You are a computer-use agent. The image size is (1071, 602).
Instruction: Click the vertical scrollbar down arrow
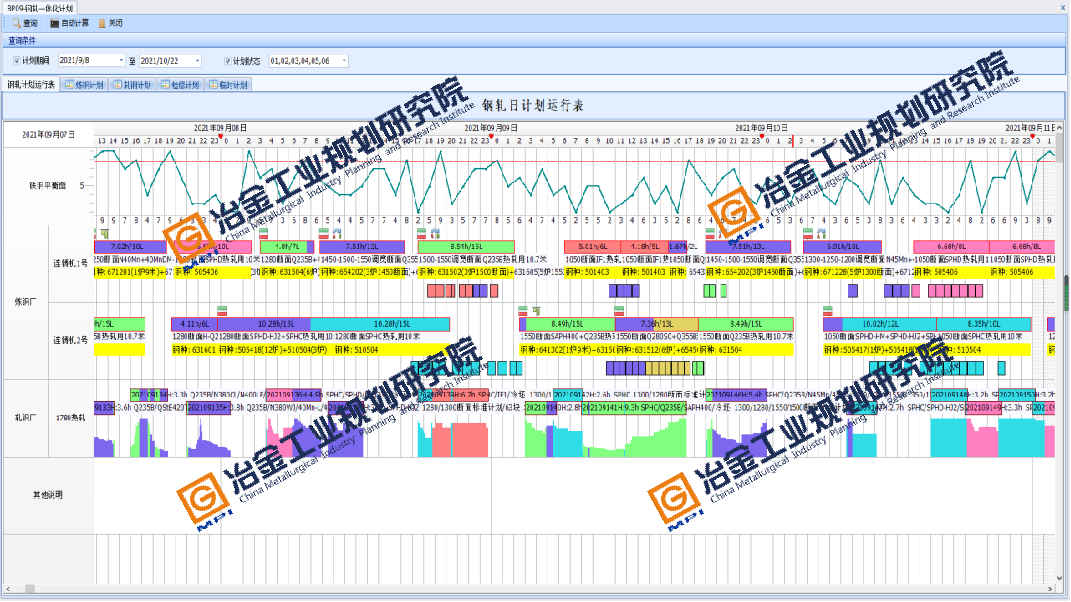coord(1059,579)
